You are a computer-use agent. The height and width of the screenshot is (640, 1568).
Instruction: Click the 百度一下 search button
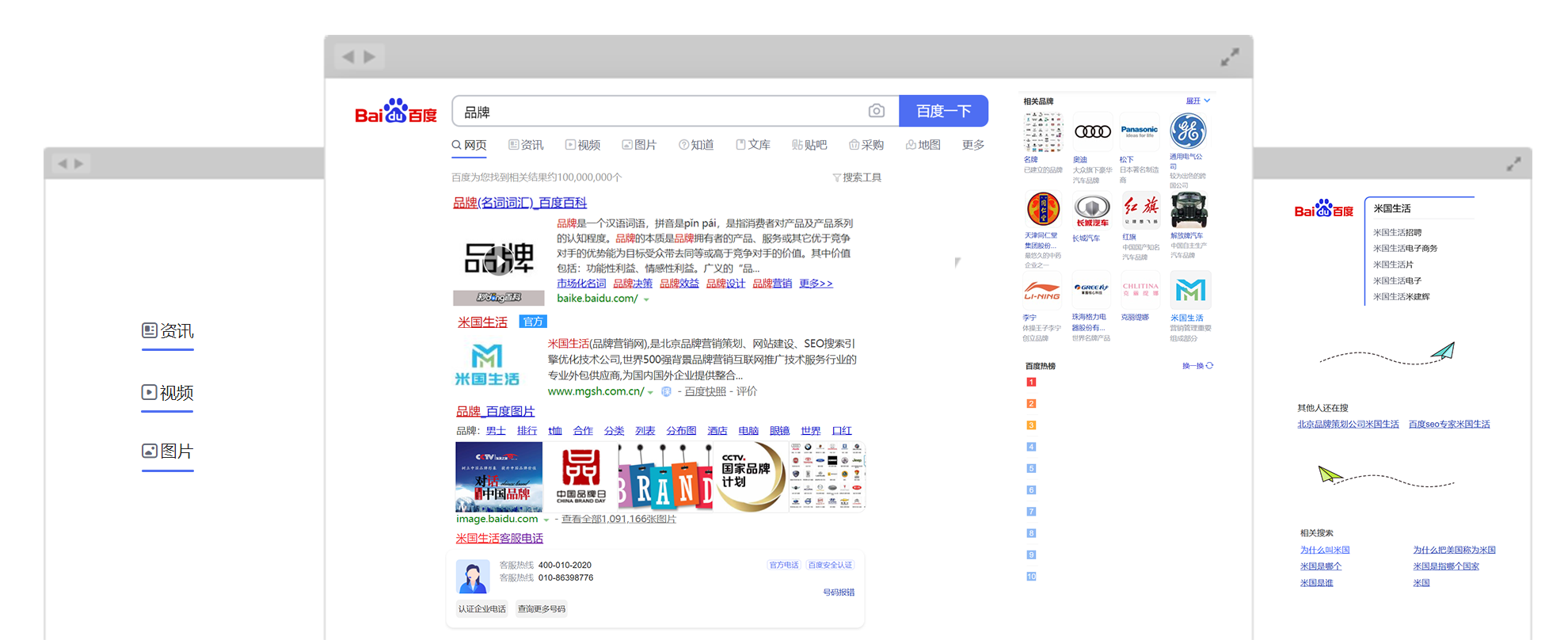tap(944, 111)
